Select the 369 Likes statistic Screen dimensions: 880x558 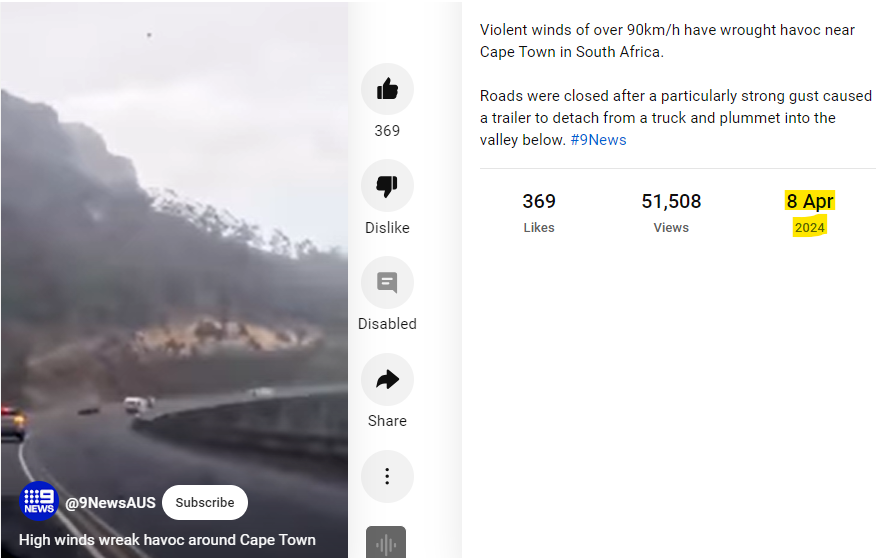tap(539, 213)
